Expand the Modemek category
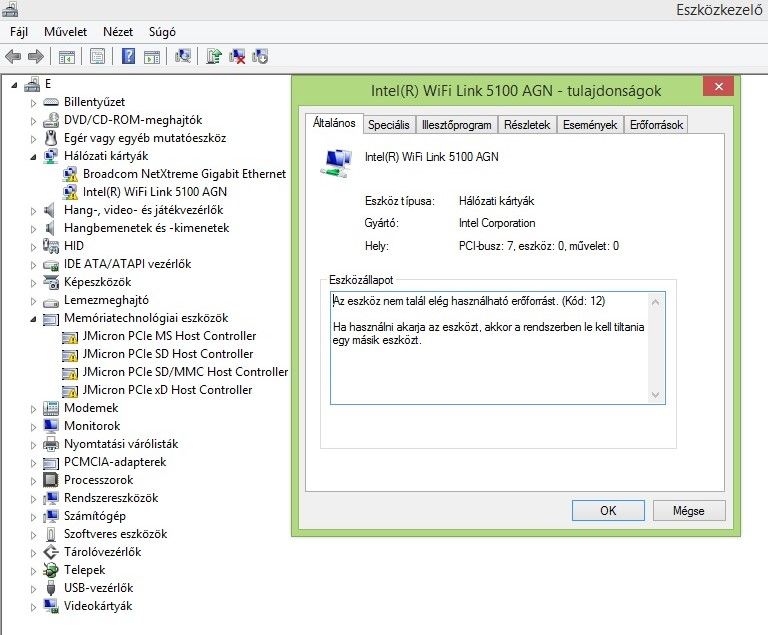Viewport: 768px width, 635px height. 33,409
